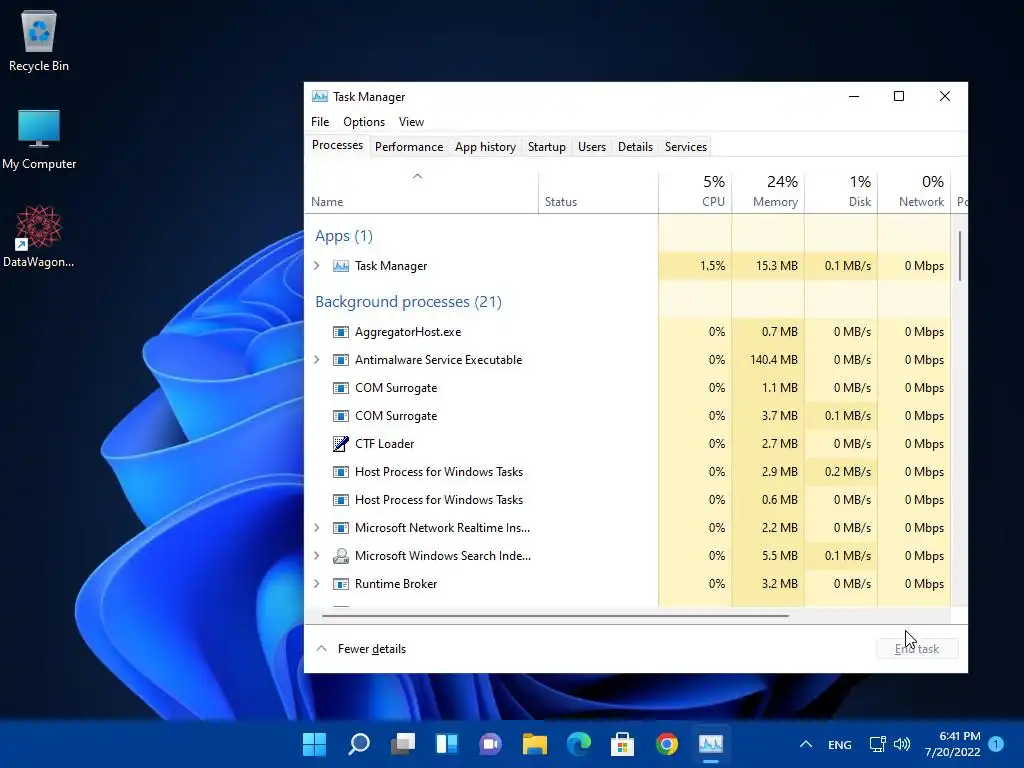Click the Task Manager taskbar icon

point(711,744)
